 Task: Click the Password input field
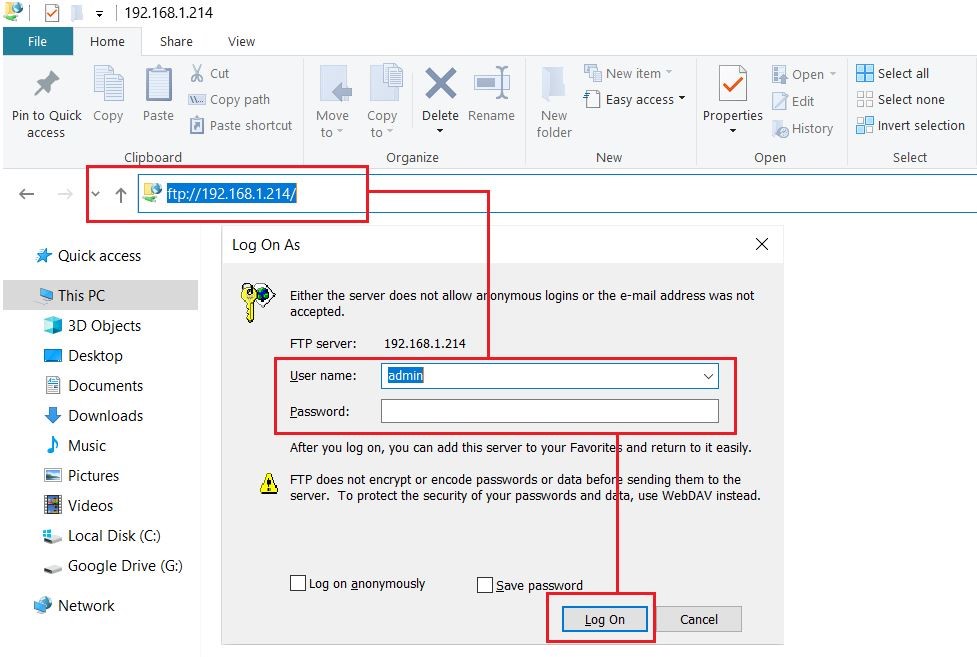click(x=550, y=411)
